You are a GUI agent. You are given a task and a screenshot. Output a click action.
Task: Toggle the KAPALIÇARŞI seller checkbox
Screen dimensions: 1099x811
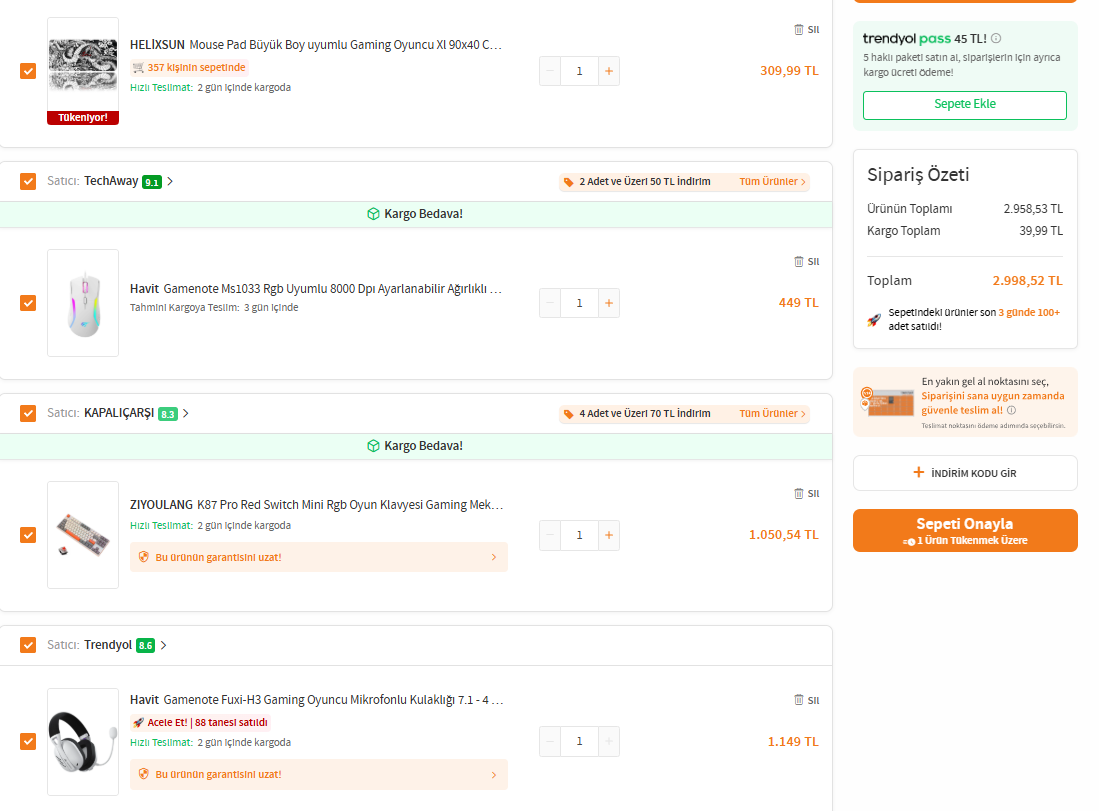(28, 414)
